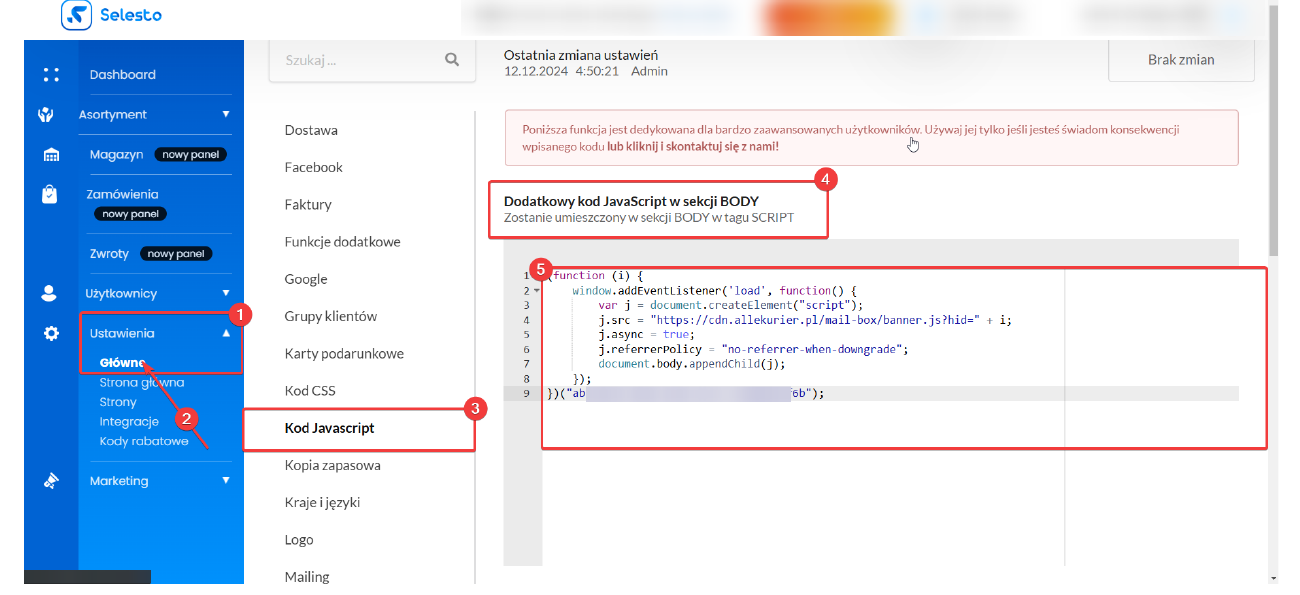Image resolution: width=1300 pixels, height=595 pixels.
Task: Click code line with createElement("script")
Action: (x=731, y=305)
